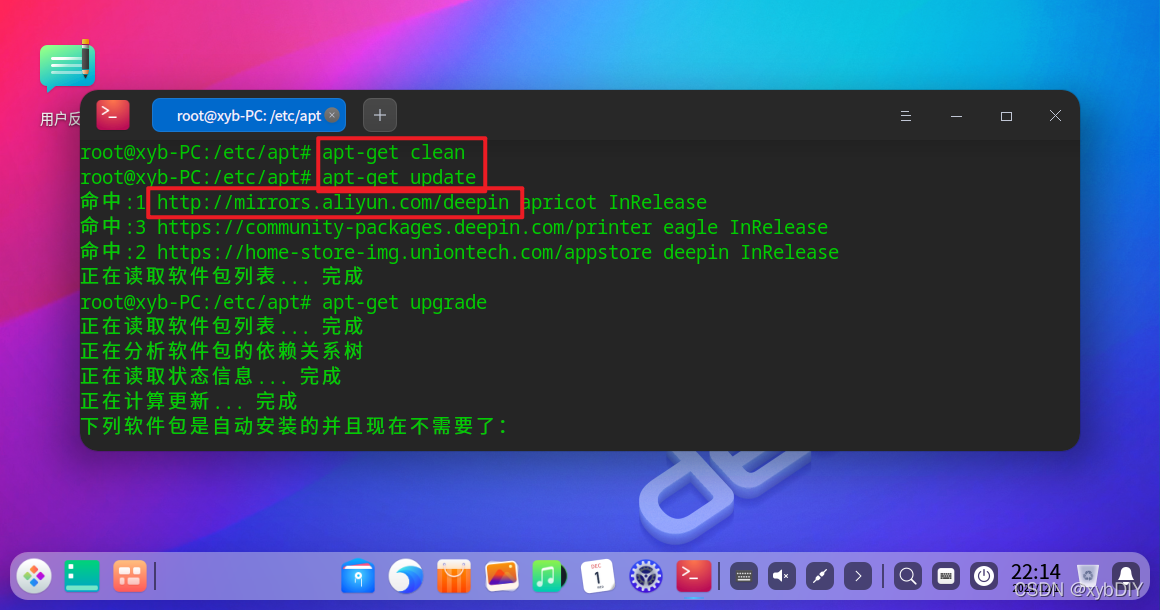The height and width of the screenshot is (610, 1160).
Task: Click the 22:14 clock in the dock
Action: [1036, 572]
